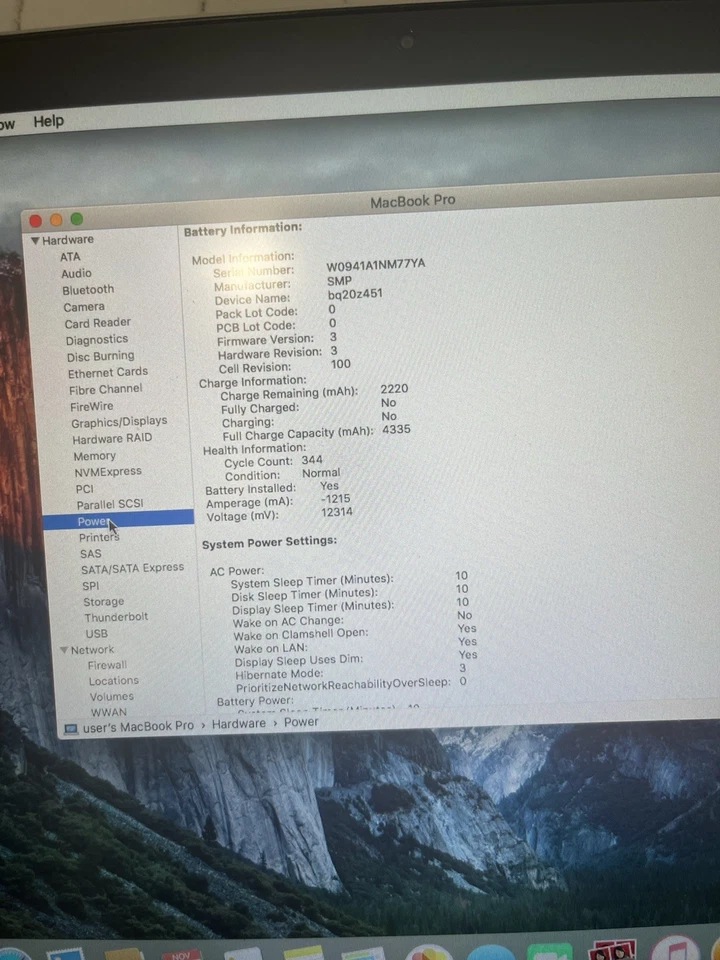The height and width of the screenshot is (960, 720).
Task: Select Locations under Network
Action: 114,681
